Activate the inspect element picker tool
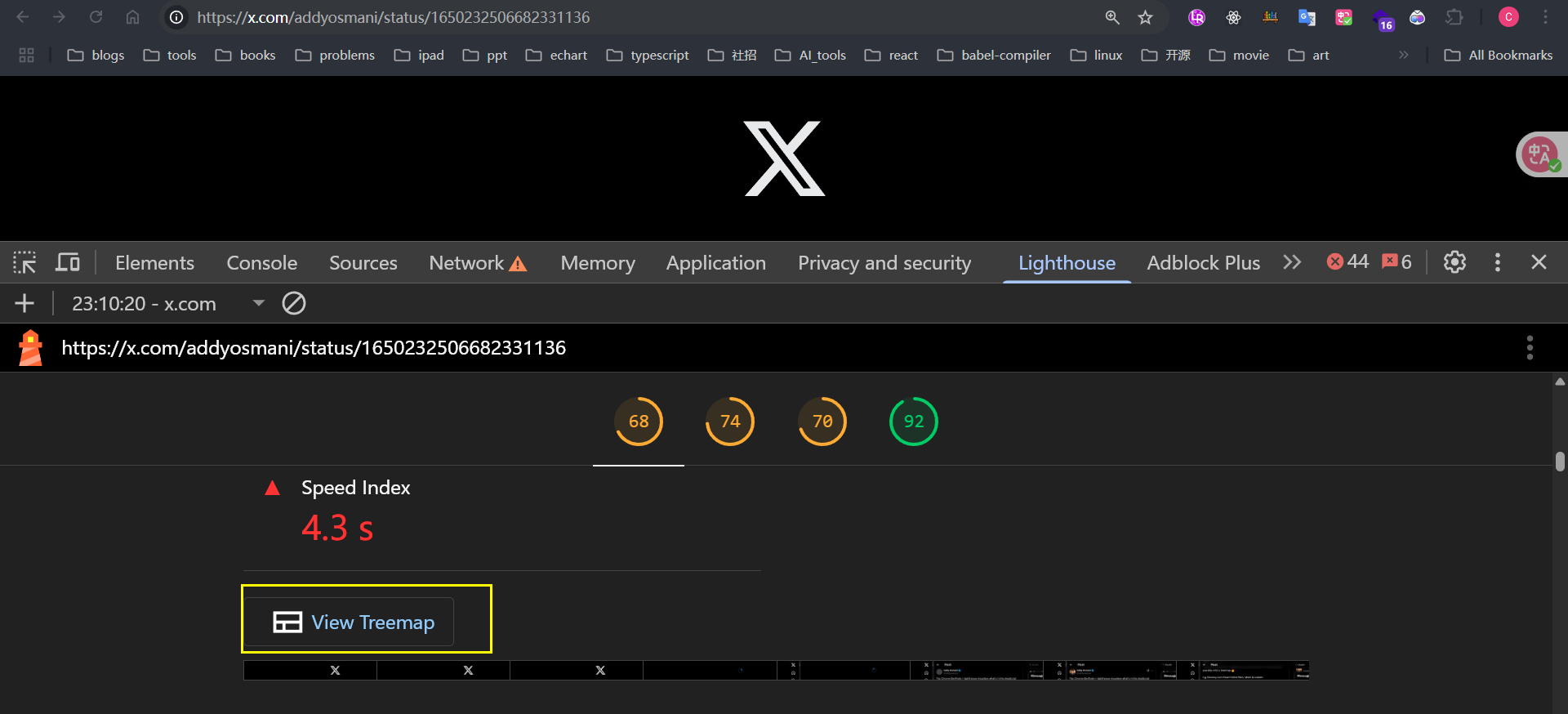The image size is (1568, 714). (24, 262)
